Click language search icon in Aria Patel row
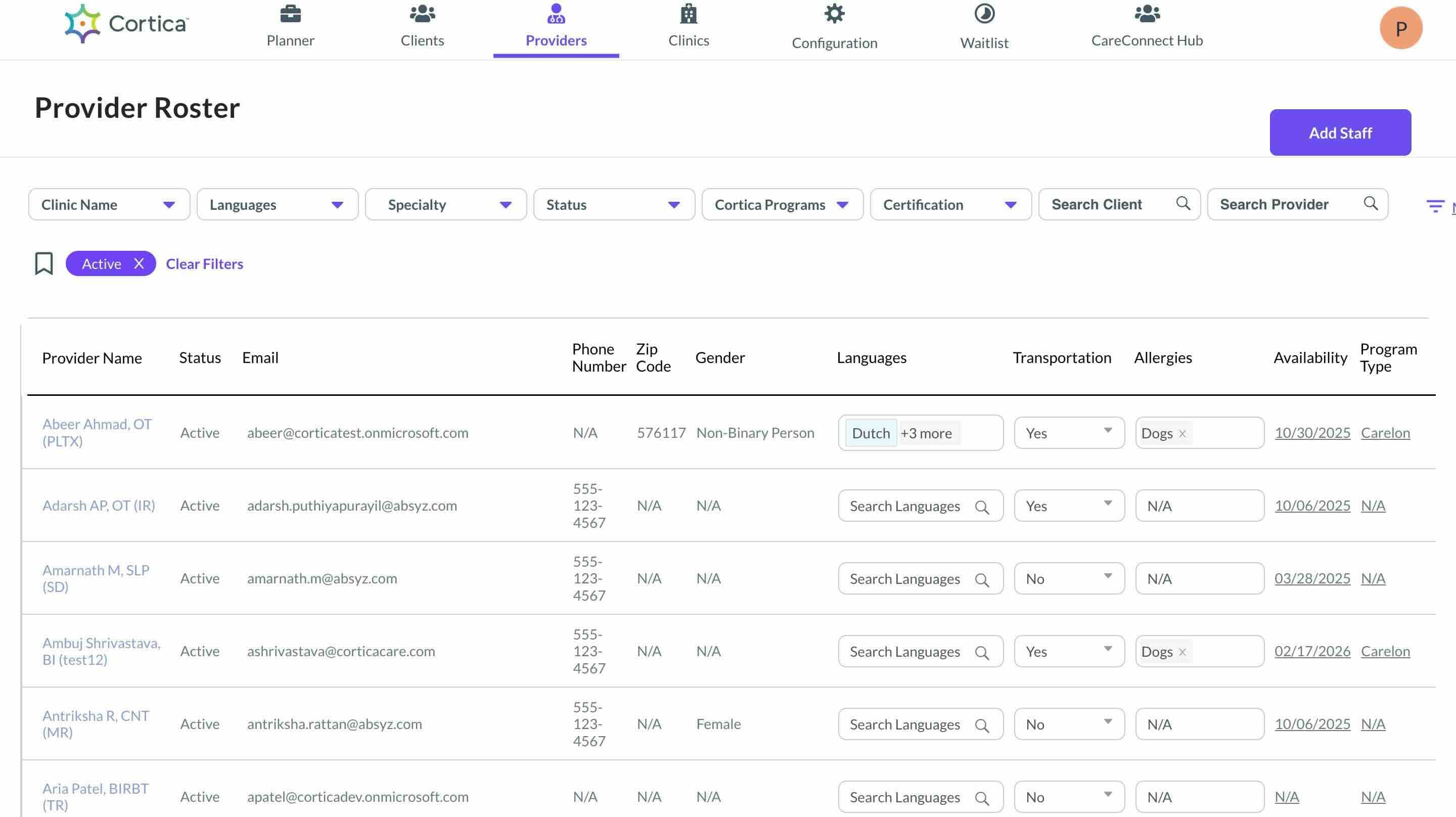This screenshot has width=1456, height=817. pos(982,798)
